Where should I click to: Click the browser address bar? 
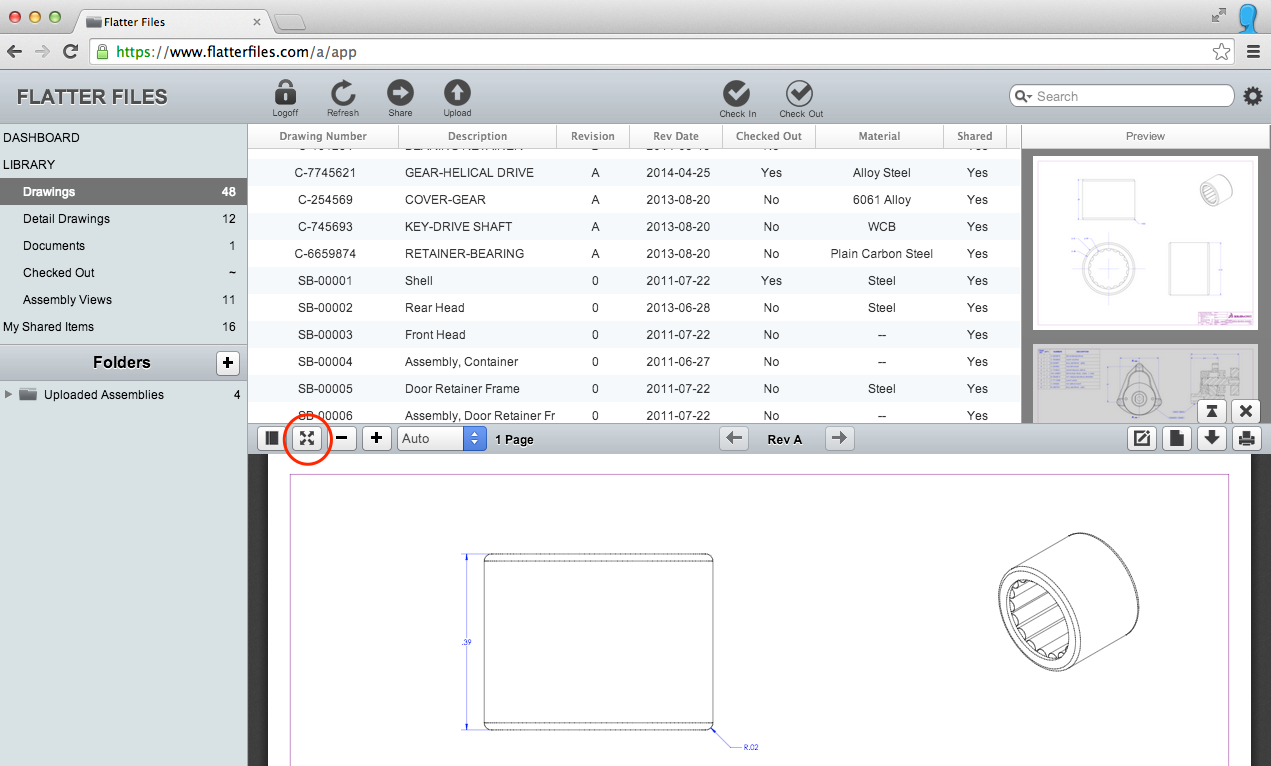coord(660,52)
